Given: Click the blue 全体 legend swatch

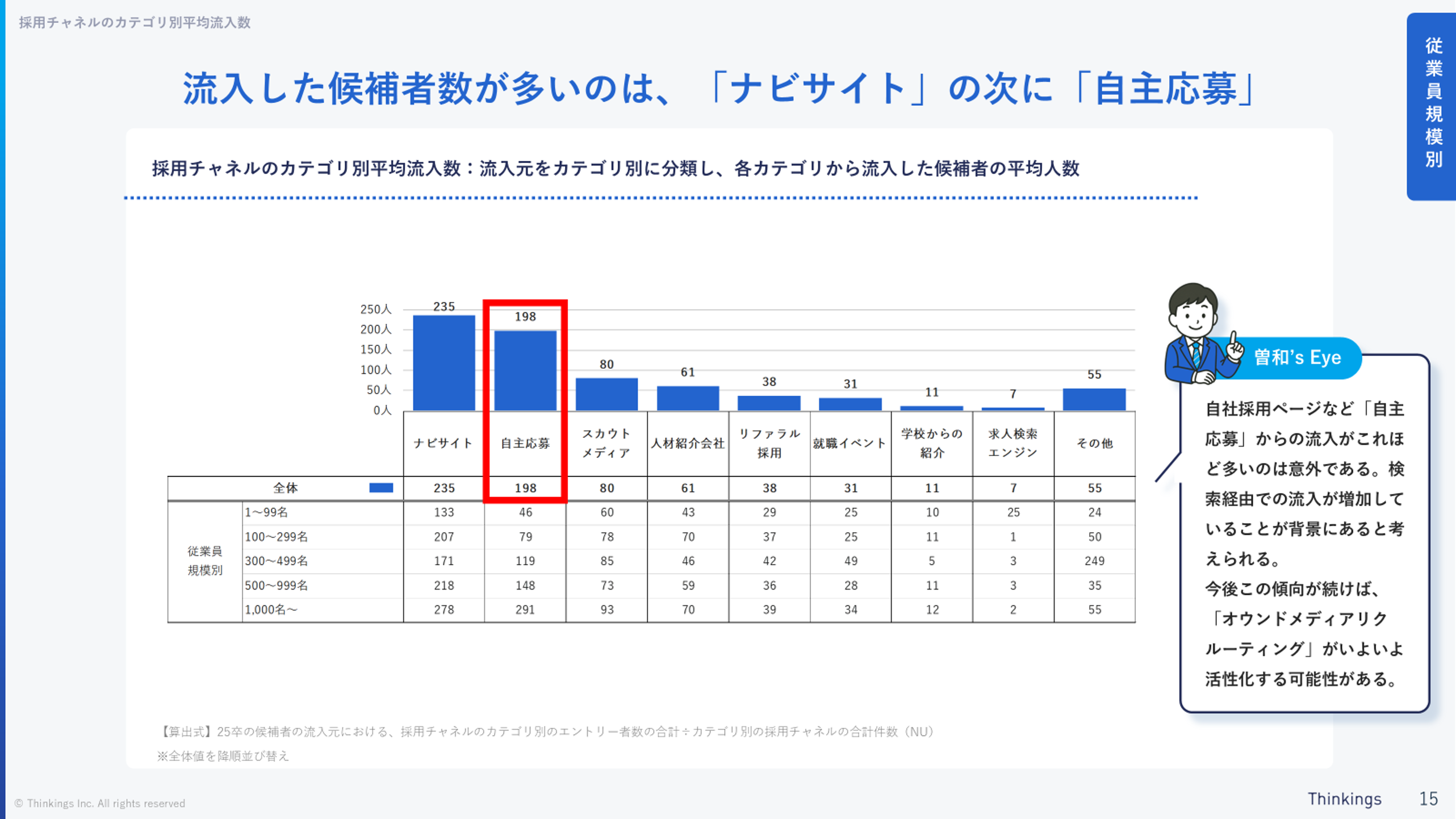Looking at the screenshot, I should [x=381, y=488].
